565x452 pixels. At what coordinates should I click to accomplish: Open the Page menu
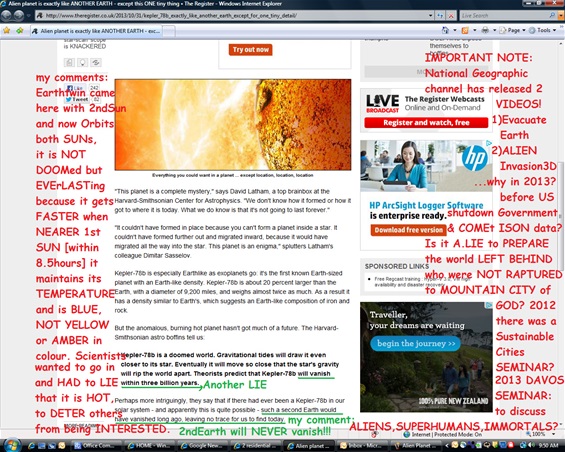click(x=512, y=30)
